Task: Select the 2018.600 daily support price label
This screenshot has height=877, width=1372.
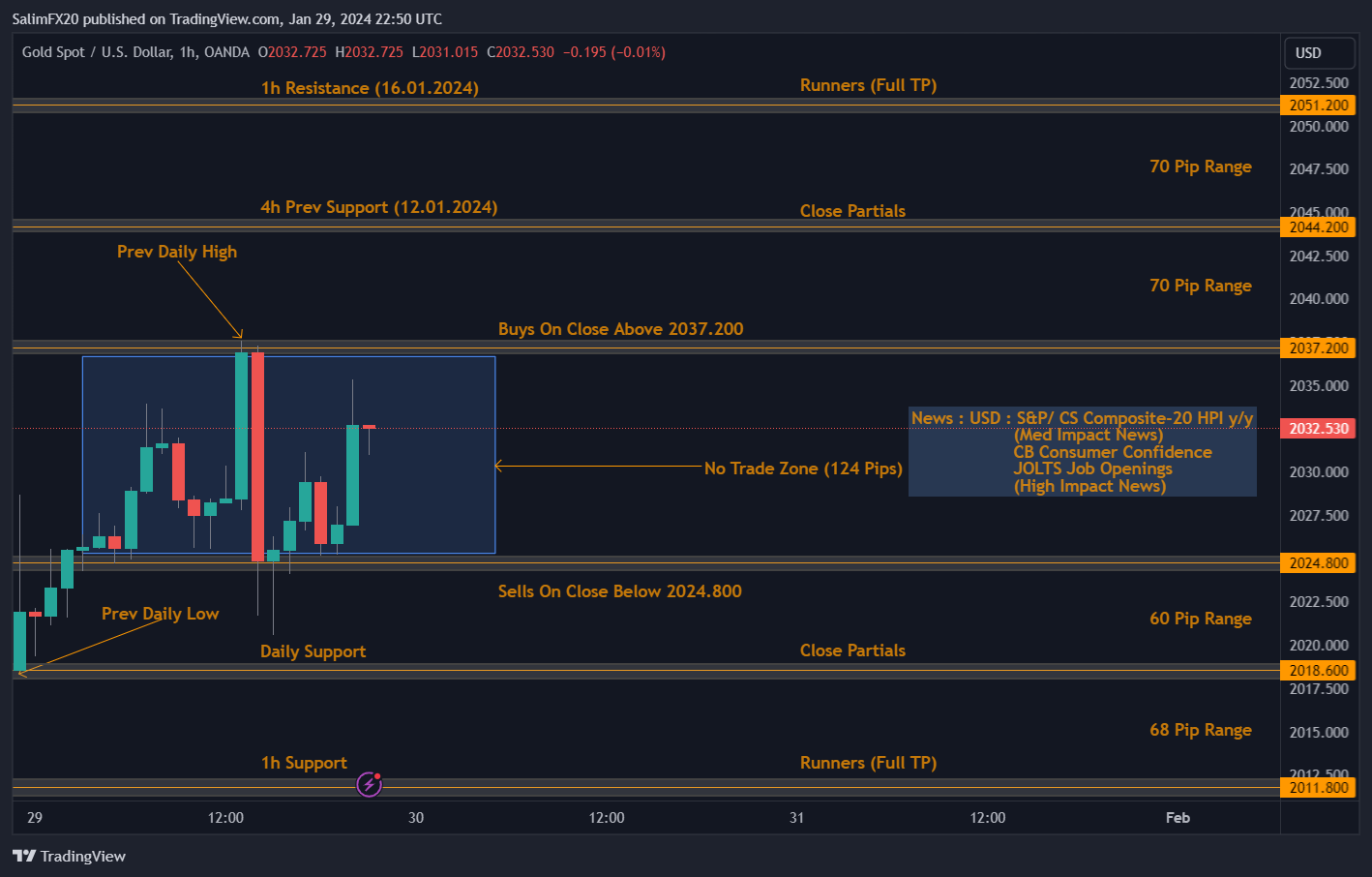Action: pos(1318,669)
